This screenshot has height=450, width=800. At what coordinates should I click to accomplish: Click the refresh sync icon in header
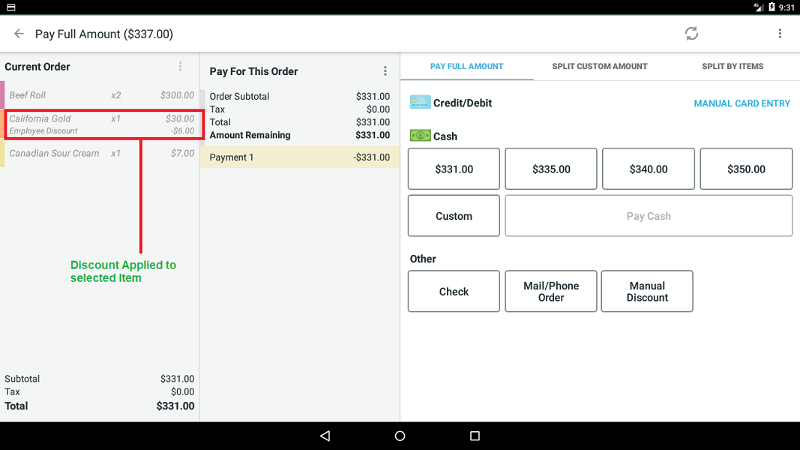[x=691, y=34]
